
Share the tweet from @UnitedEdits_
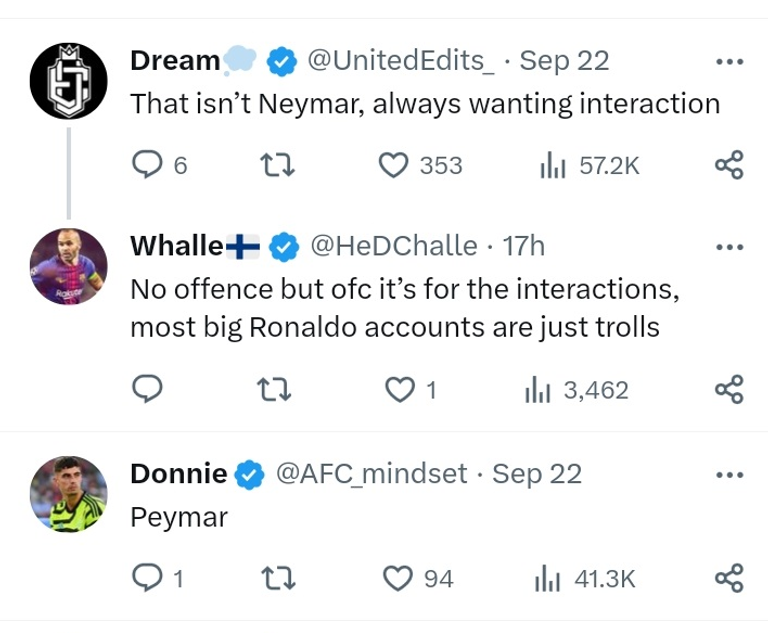(729, 165)
